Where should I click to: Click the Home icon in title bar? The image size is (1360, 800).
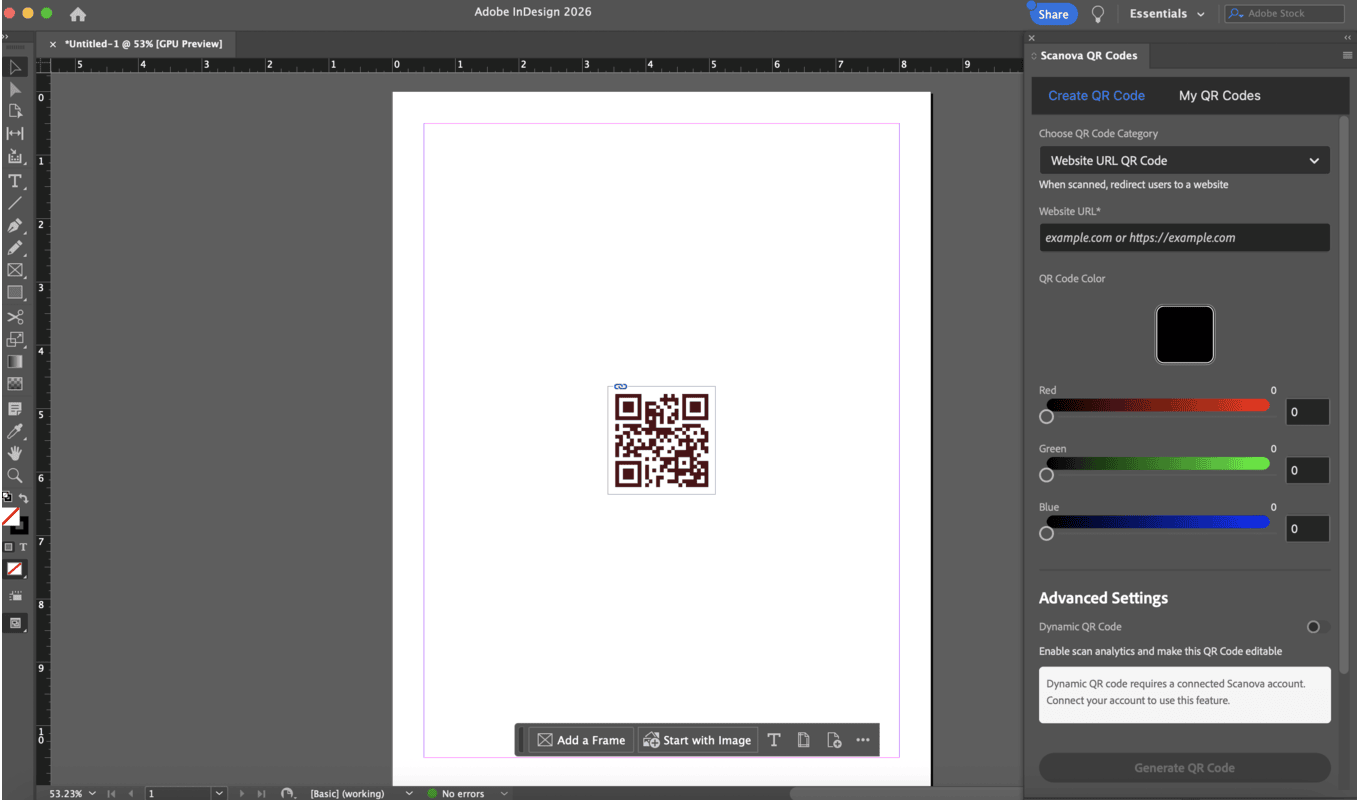[78, 14]
